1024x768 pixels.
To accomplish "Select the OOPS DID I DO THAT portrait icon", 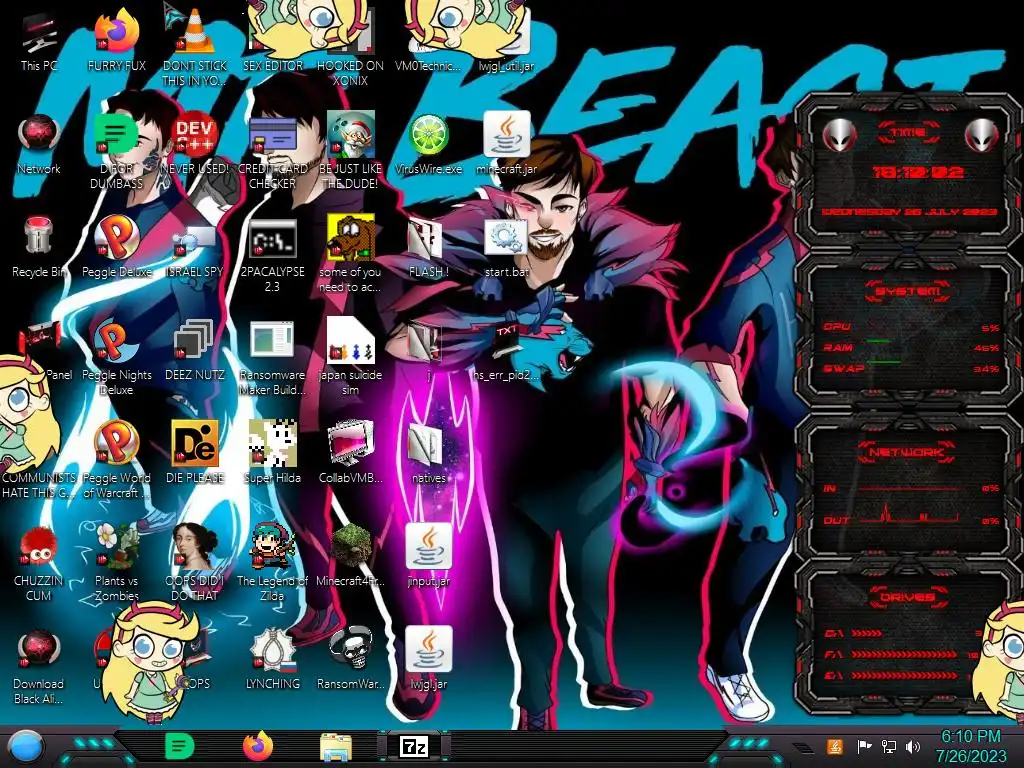I will pyautogui.click(x=195, y=564).
